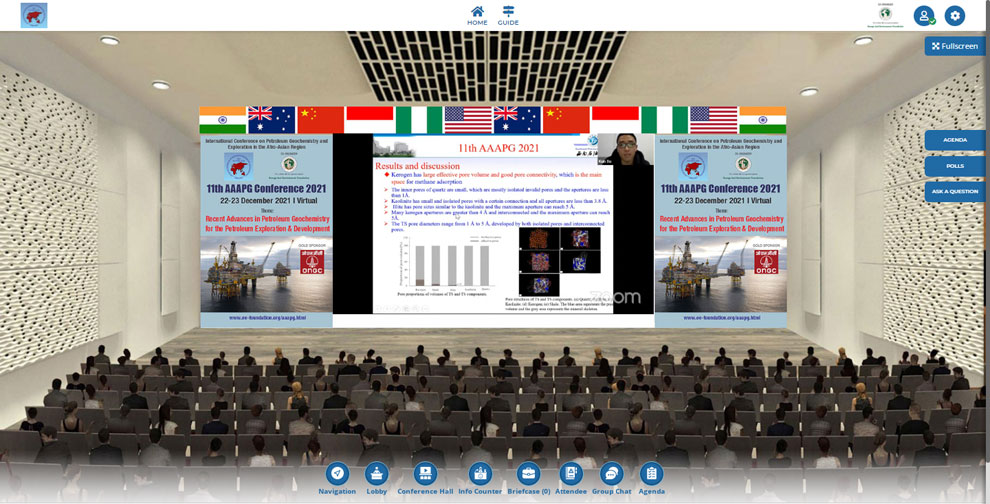Click the pore structure image grid on the slide
The height and width of the screenshot is (504, 990).
tap(559, 261)
